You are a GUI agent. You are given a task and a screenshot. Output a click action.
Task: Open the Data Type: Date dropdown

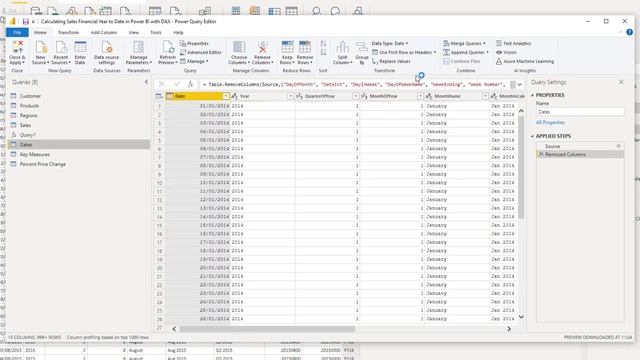click(x=390, y=43)
